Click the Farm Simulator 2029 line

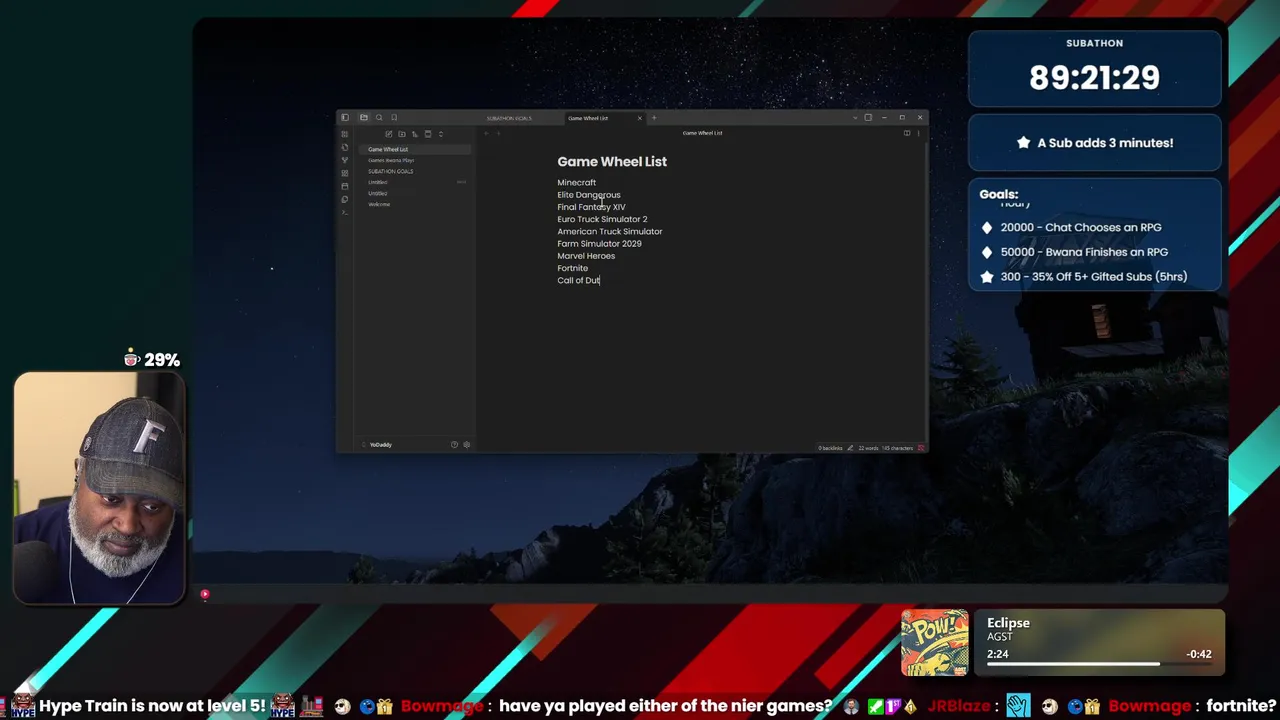[x=599, y=243]
